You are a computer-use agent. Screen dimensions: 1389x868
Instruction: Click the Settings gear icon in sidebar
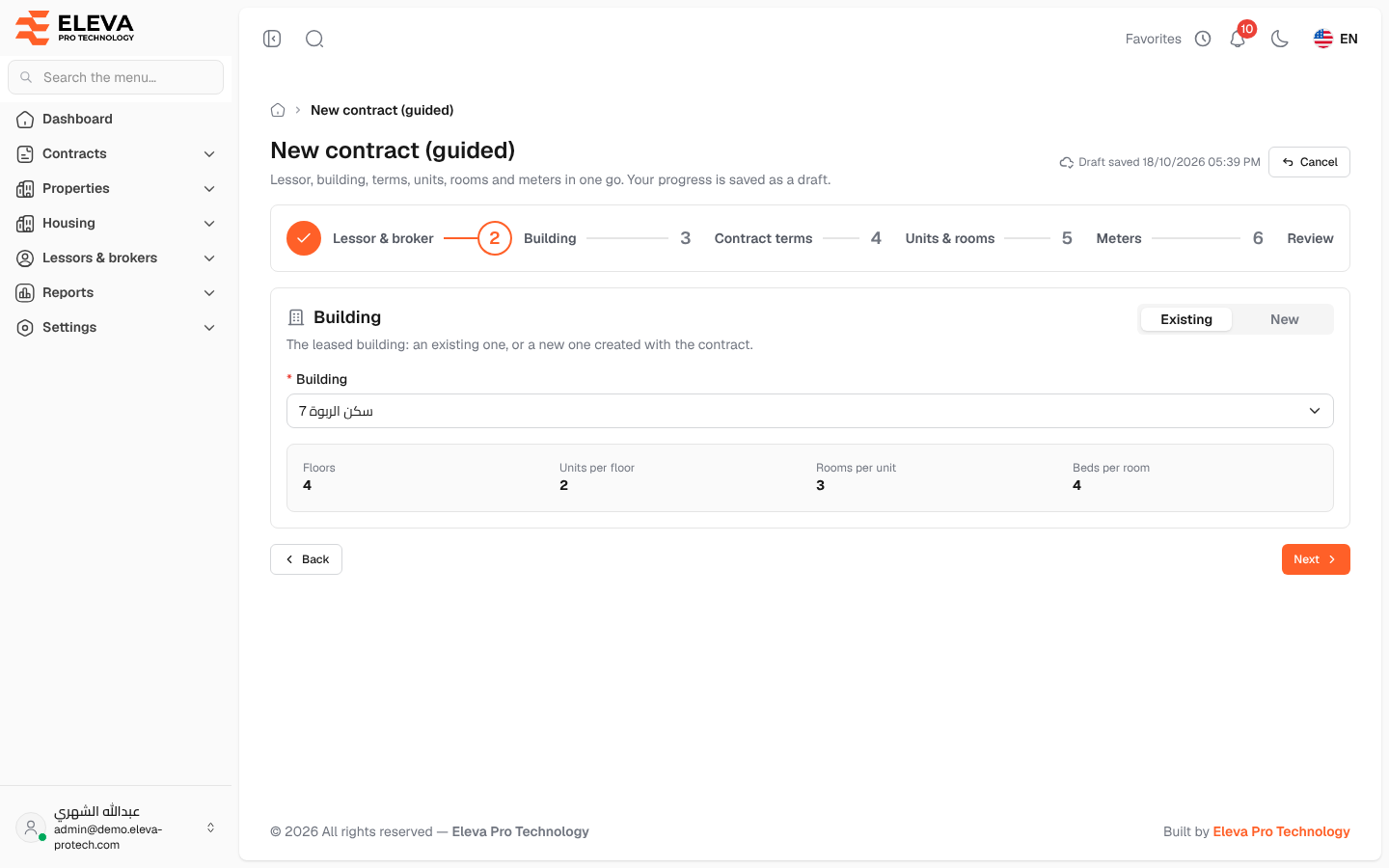tap(25, 328)
